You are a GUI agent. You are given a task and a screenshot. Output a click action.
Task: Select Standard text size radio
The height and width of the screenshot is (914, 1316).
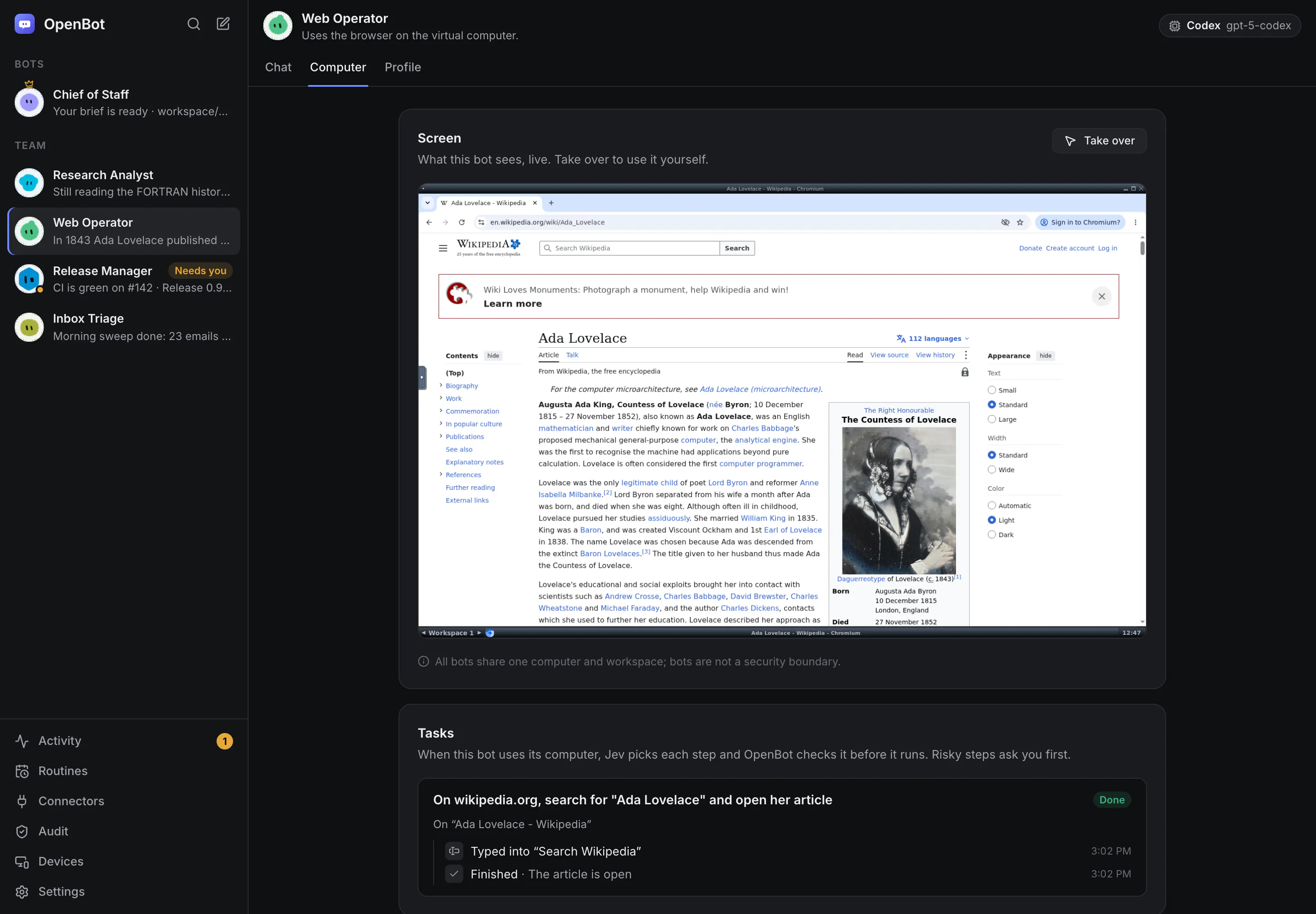991,404
